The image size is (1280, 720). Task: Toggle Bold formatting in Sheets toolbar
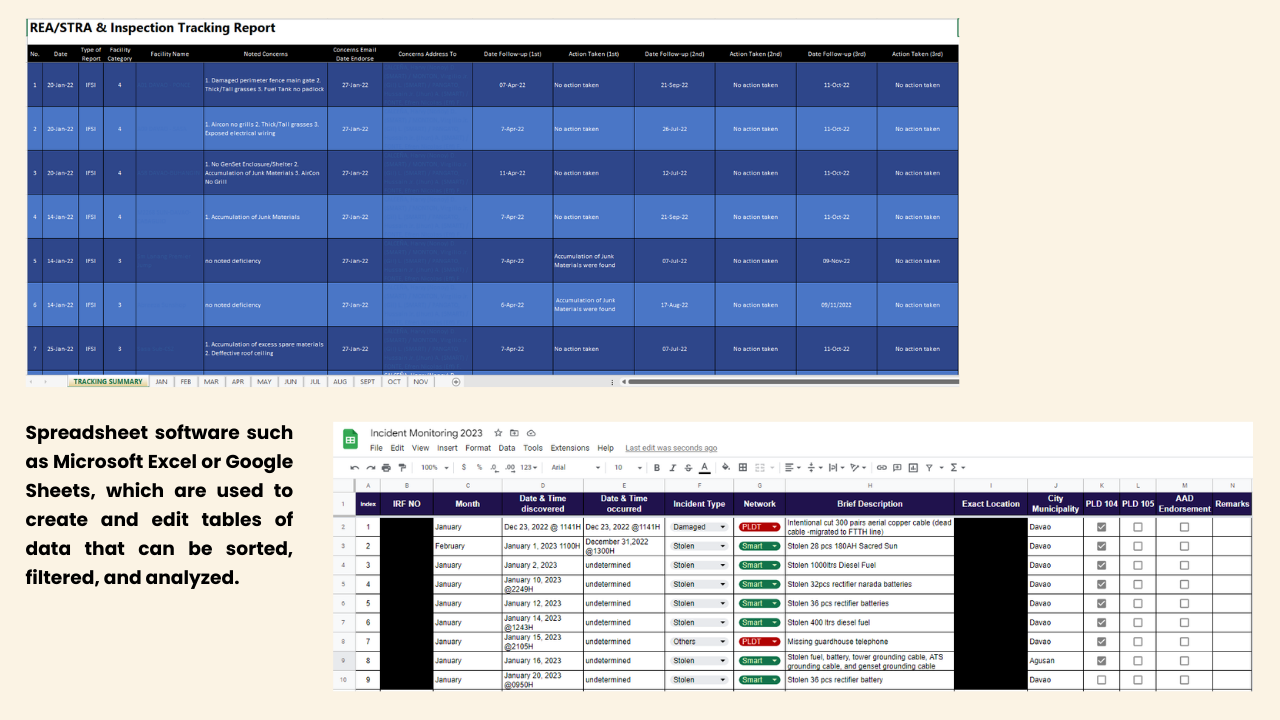coord(657,467)
